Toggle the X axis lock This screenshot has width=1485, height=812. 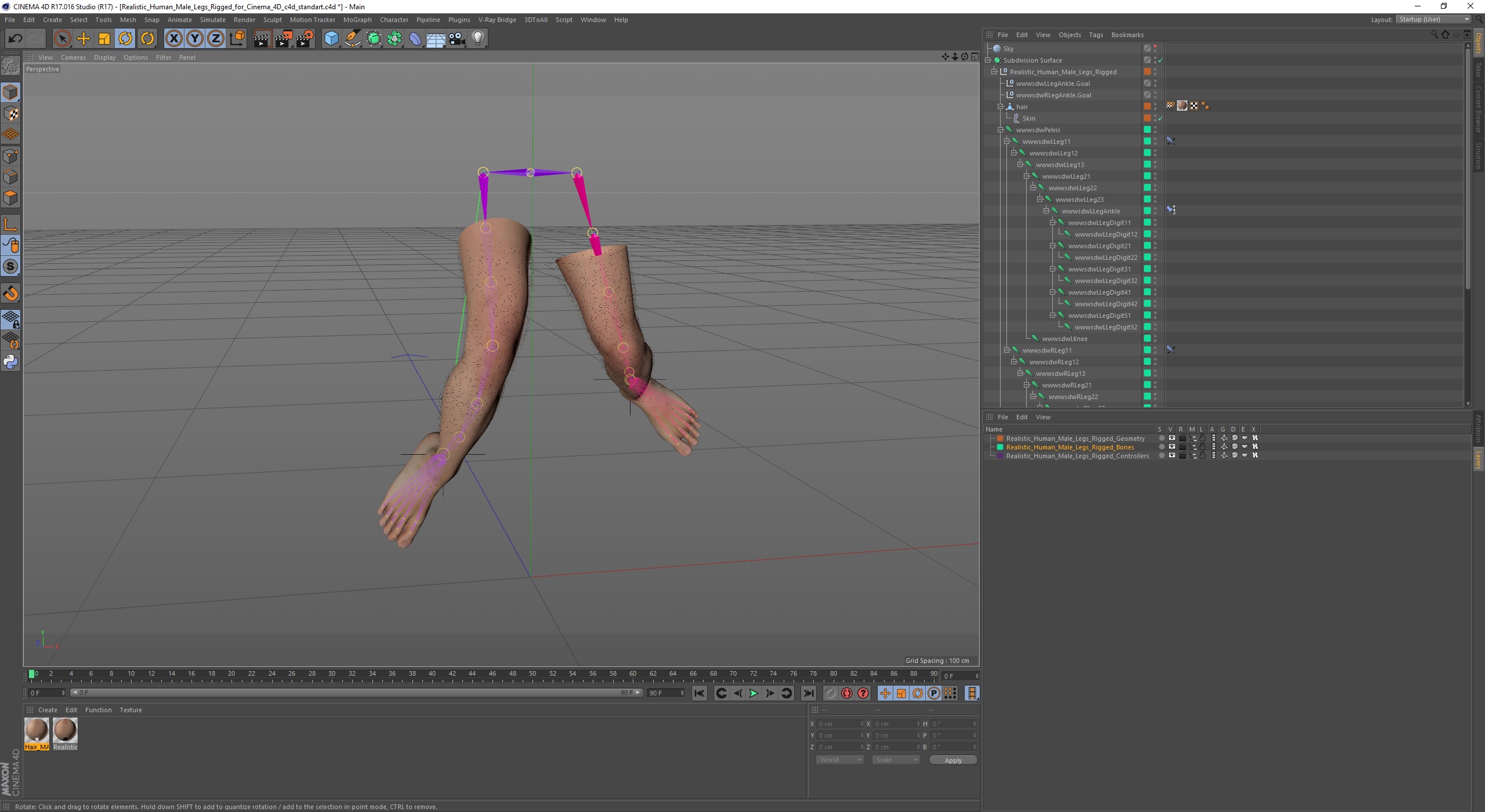click(x=173, y=39)
